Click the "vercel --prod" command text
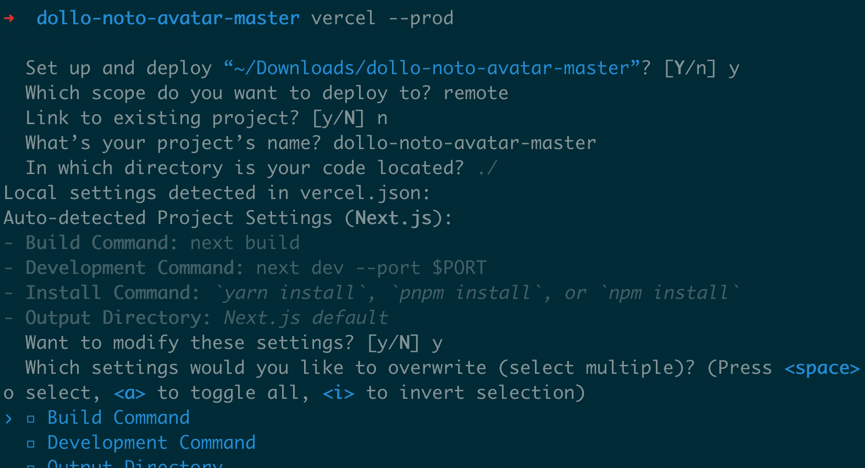This screenshot has height=468, width=865. pos(382,18)
